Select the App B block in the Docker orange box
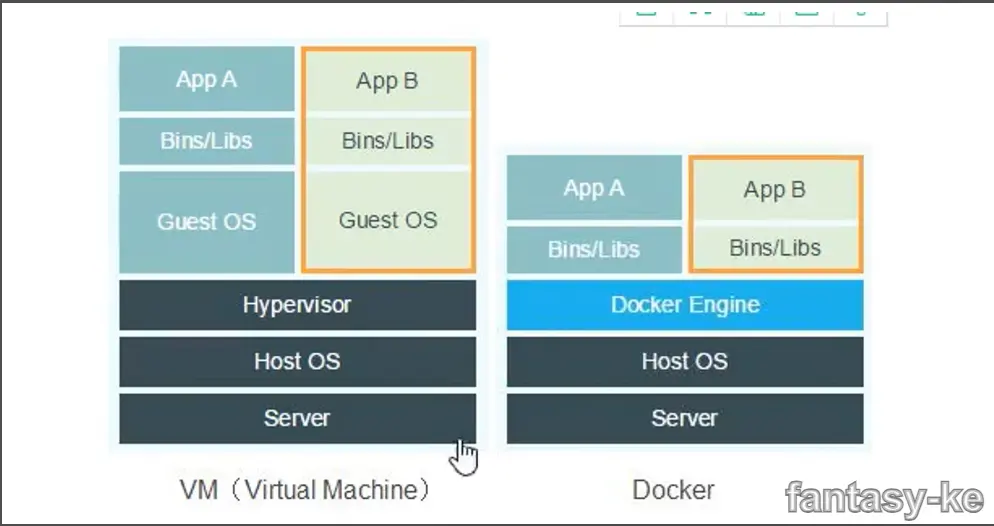Image resolution: width=994 pixels, height=526 pixels. pyautogui.click(x=774, y=189)
